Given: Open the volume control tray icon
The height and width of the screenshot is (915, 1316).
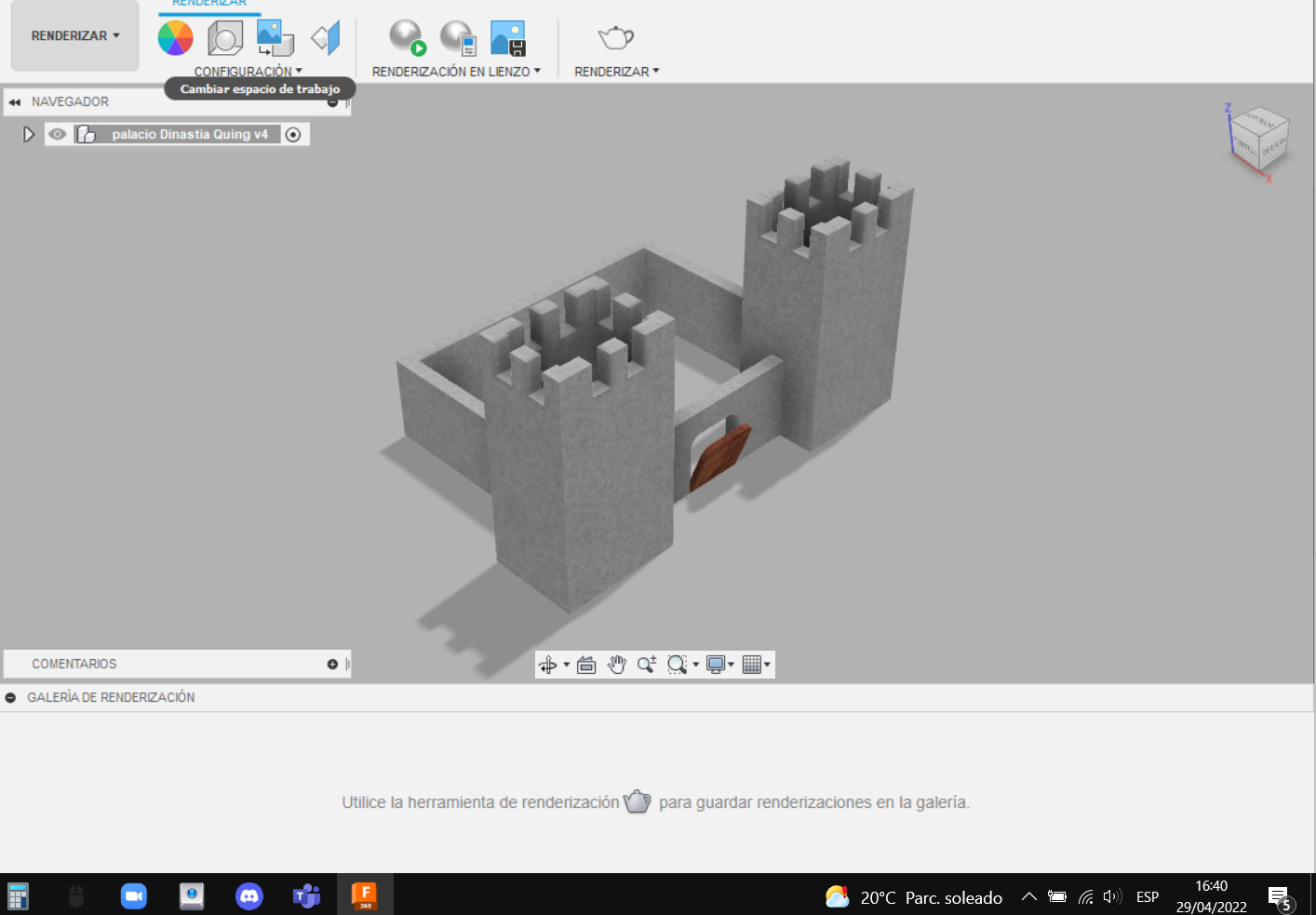Looking at the screenshot, I should coord(1112,897).
